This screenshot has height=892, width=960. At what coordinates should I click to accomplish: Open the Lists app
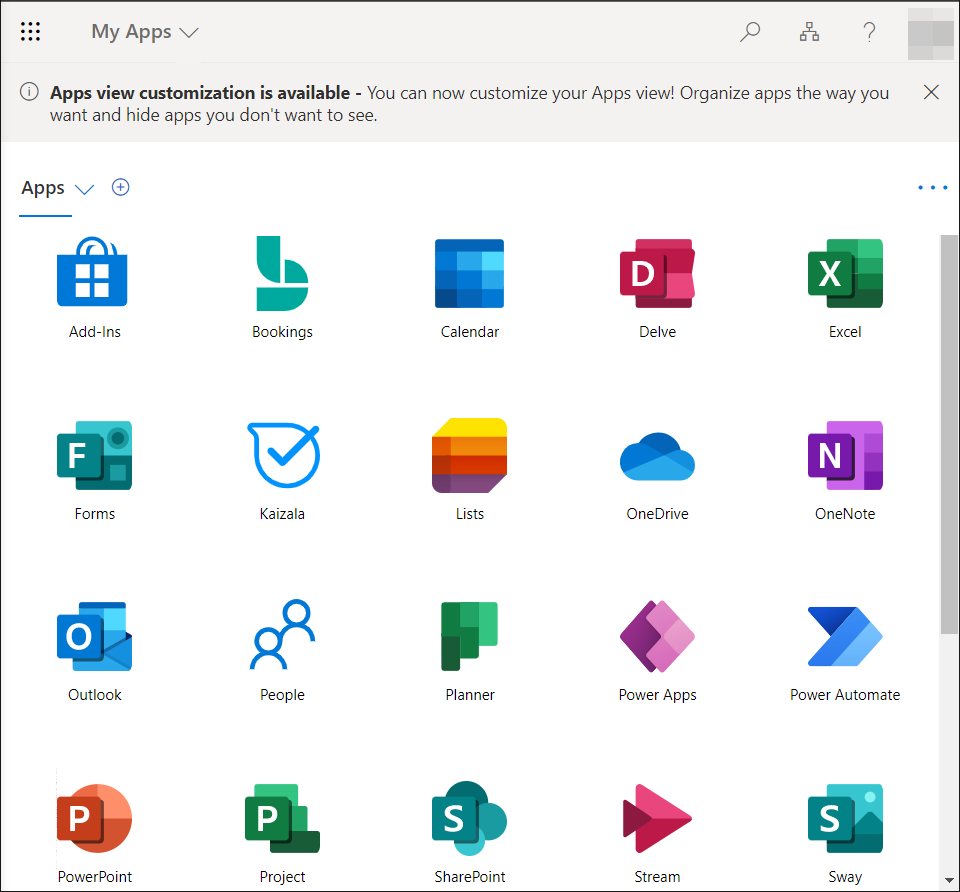[470, 470]
